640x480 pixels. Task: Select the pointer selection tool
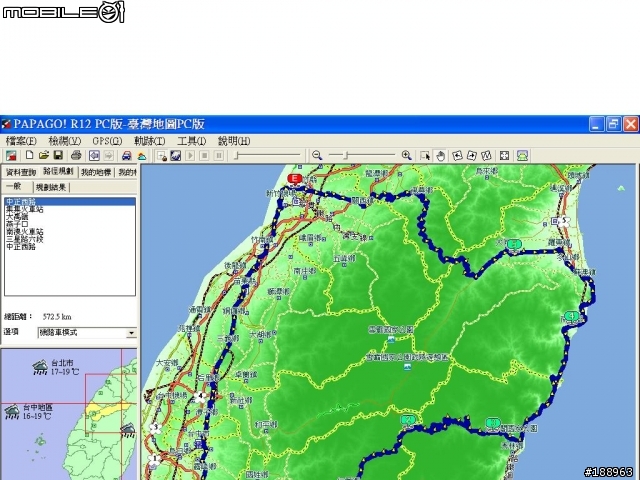425,156
